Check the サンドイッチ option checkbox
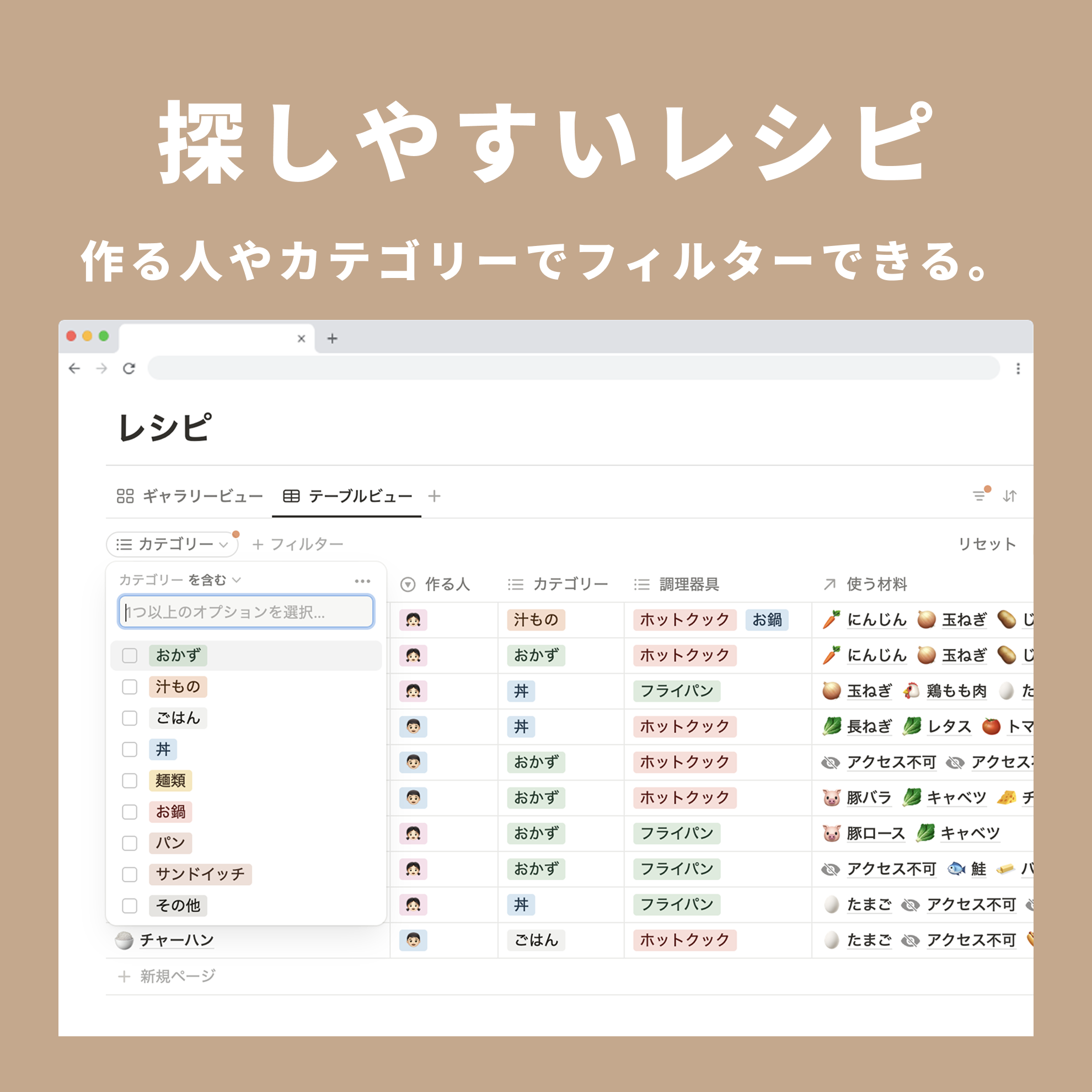 [x=130, y=874]
